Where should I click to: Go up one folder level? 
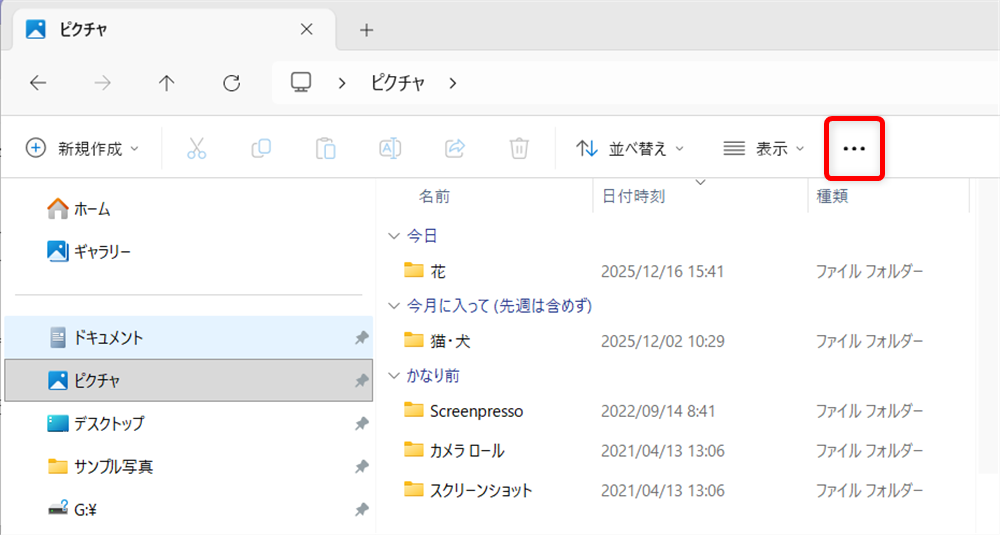pos(166,83)
